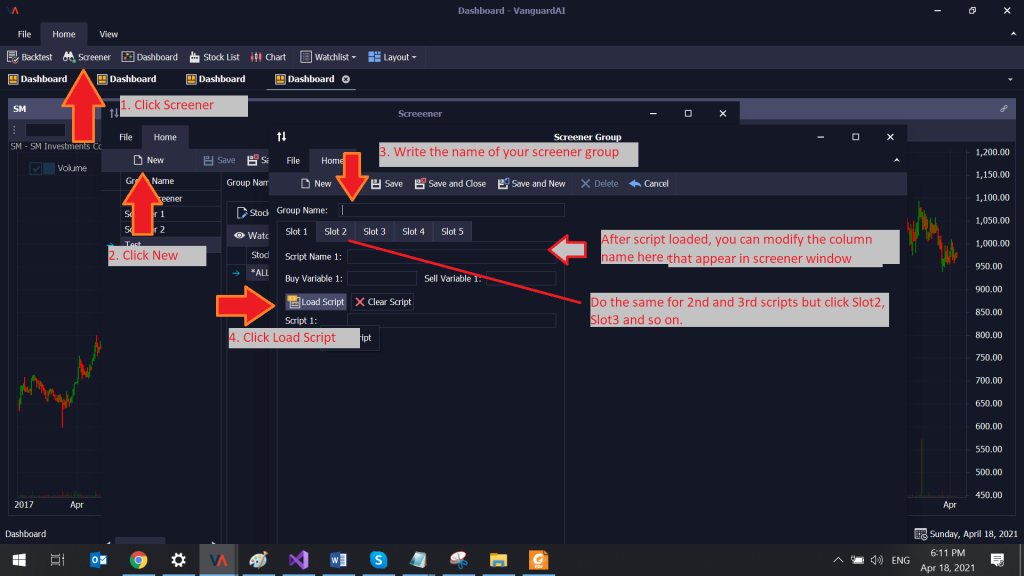Click Save and New in Screener Group
Screen dimensions: 1024x576
pyautogui.click(x=531, y=184)
